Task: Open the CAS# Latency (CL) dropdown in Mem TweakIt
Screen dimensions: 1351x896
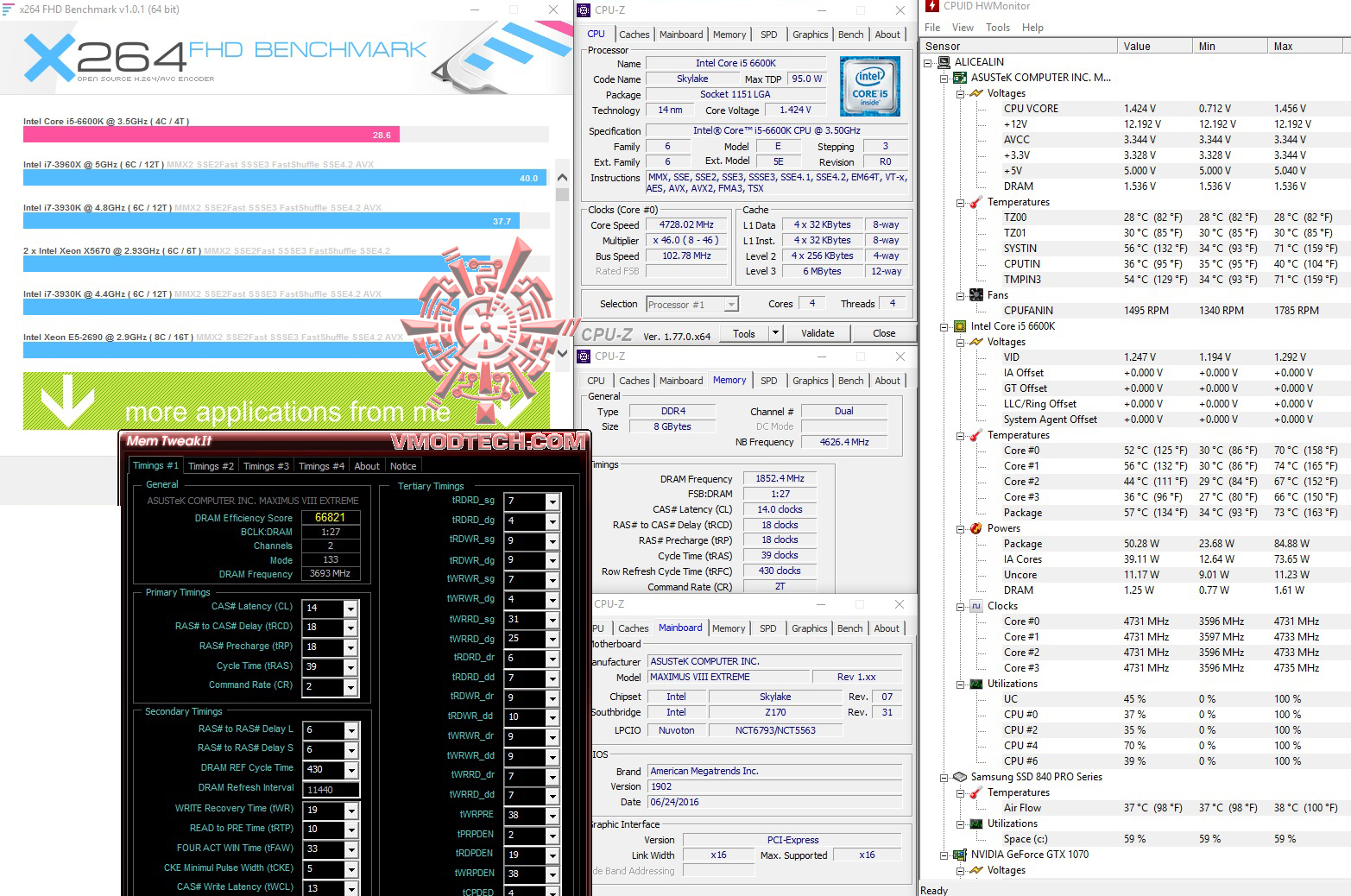Action: coord(350,609)
